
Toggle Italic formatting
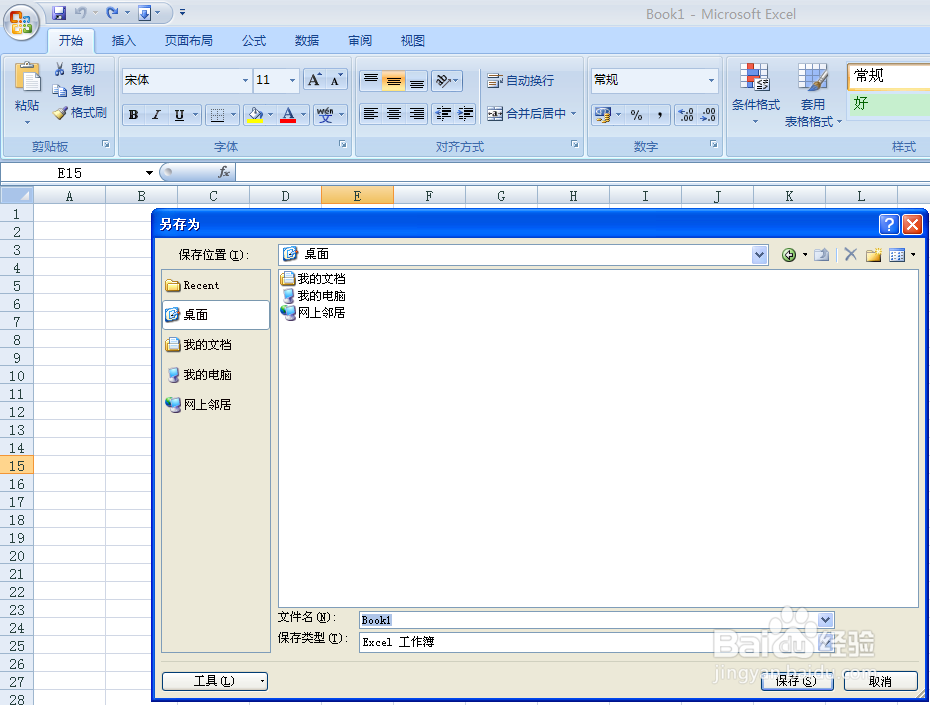click(x=156, y=114)
